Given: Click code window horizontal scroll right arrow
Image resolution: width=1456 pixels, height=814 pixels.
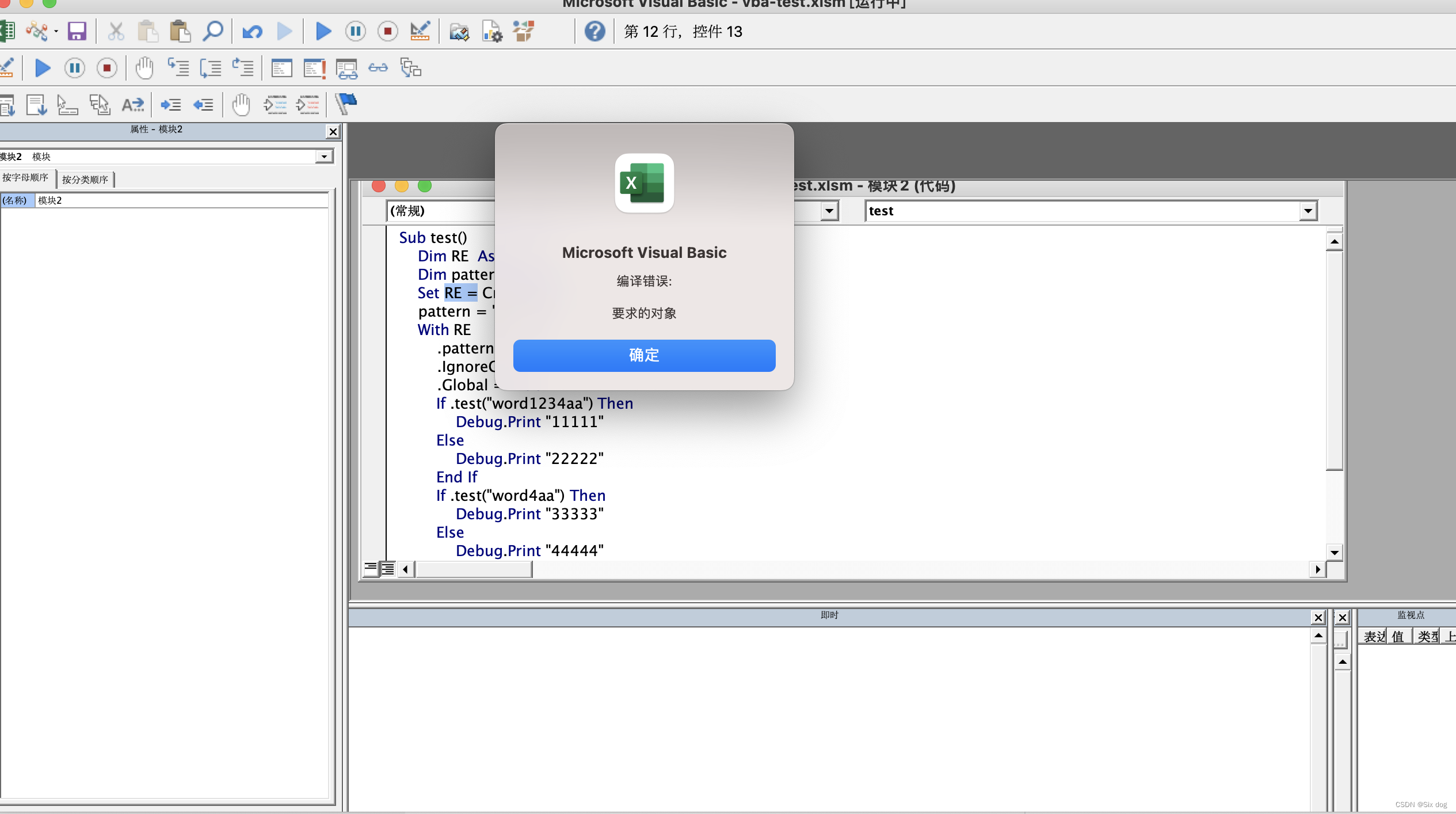Looking at the screenshot, I should pyautogui.click(x=1317, y=569).
